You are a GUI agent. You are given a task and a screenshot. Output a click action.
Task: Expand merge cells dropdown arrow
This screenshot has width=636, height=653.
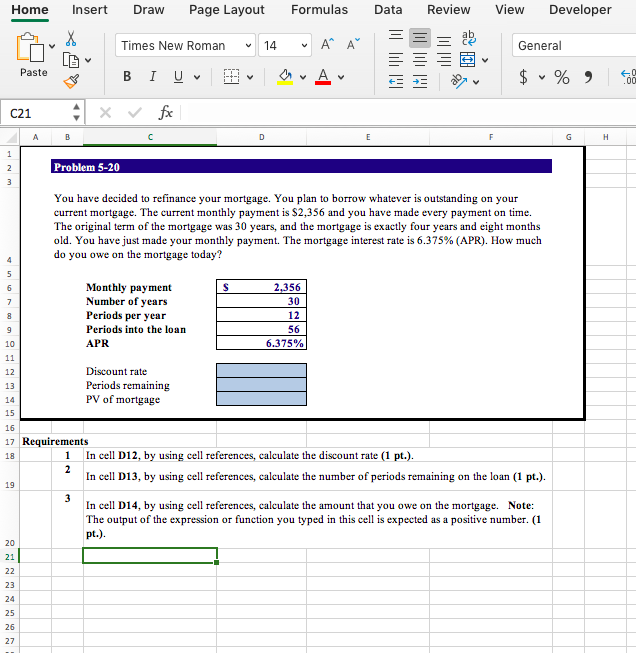point(485,60)
